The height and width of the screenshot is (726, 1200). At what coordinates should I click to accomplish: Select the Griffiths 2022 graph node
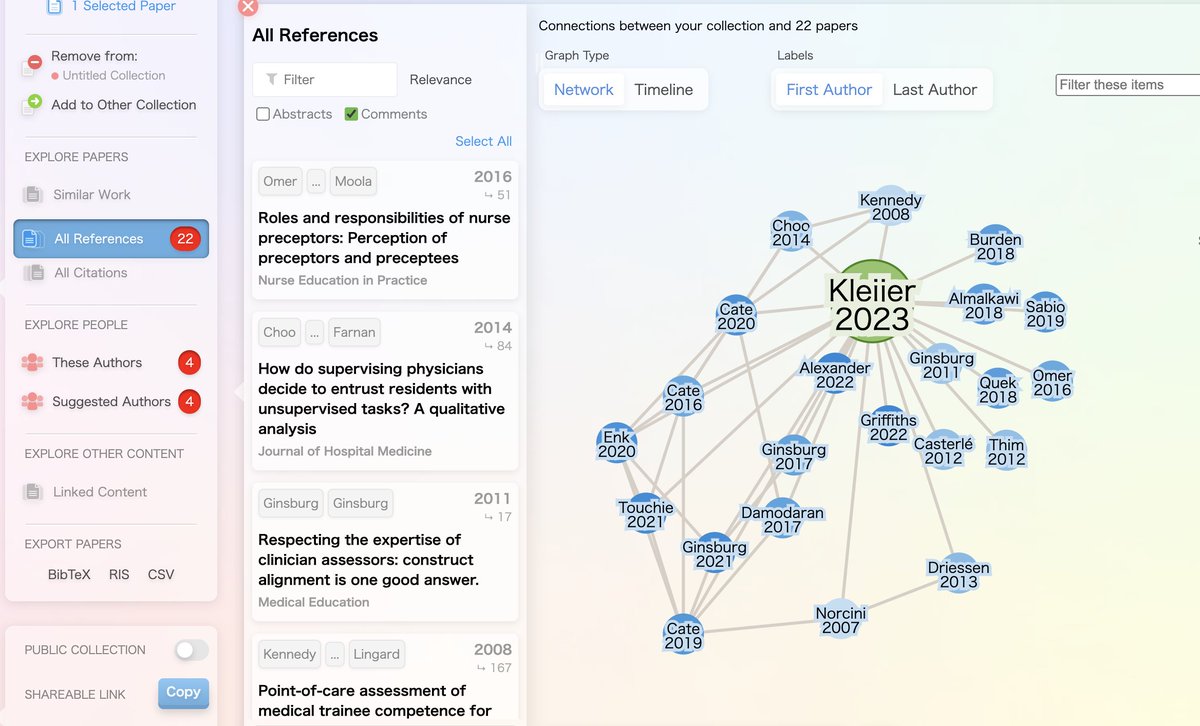(x=888, y=427)
